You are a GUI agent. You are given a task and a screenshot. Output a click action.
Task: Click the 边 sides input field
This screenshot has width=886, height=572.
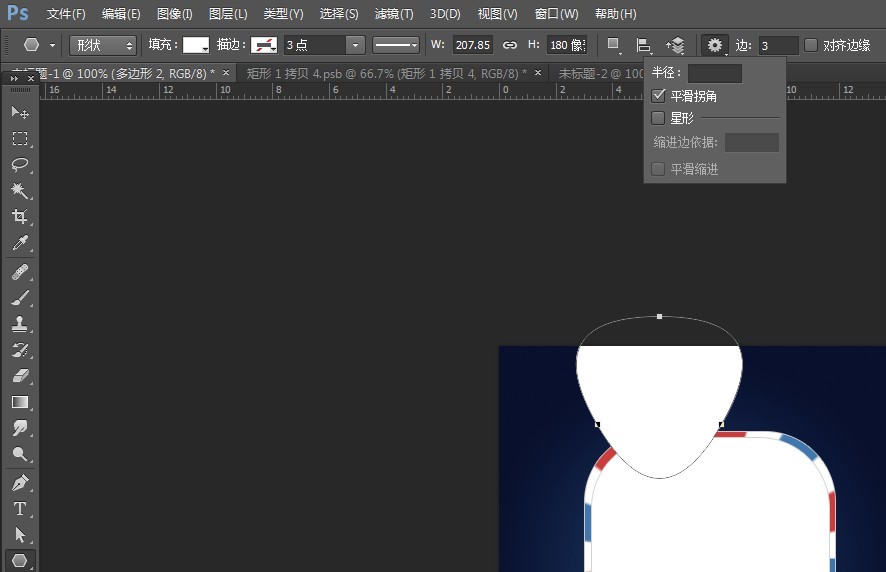[x=778, y=45]
